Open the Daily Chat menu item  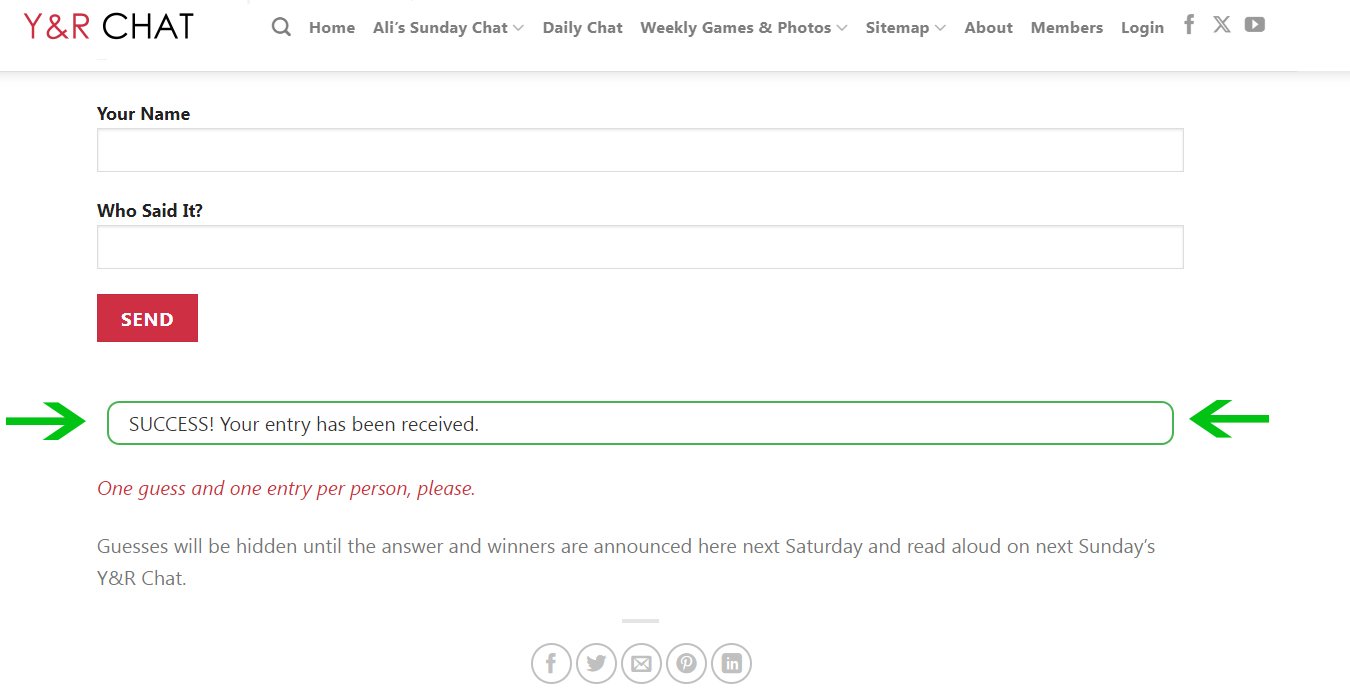(x=583, y=28)
